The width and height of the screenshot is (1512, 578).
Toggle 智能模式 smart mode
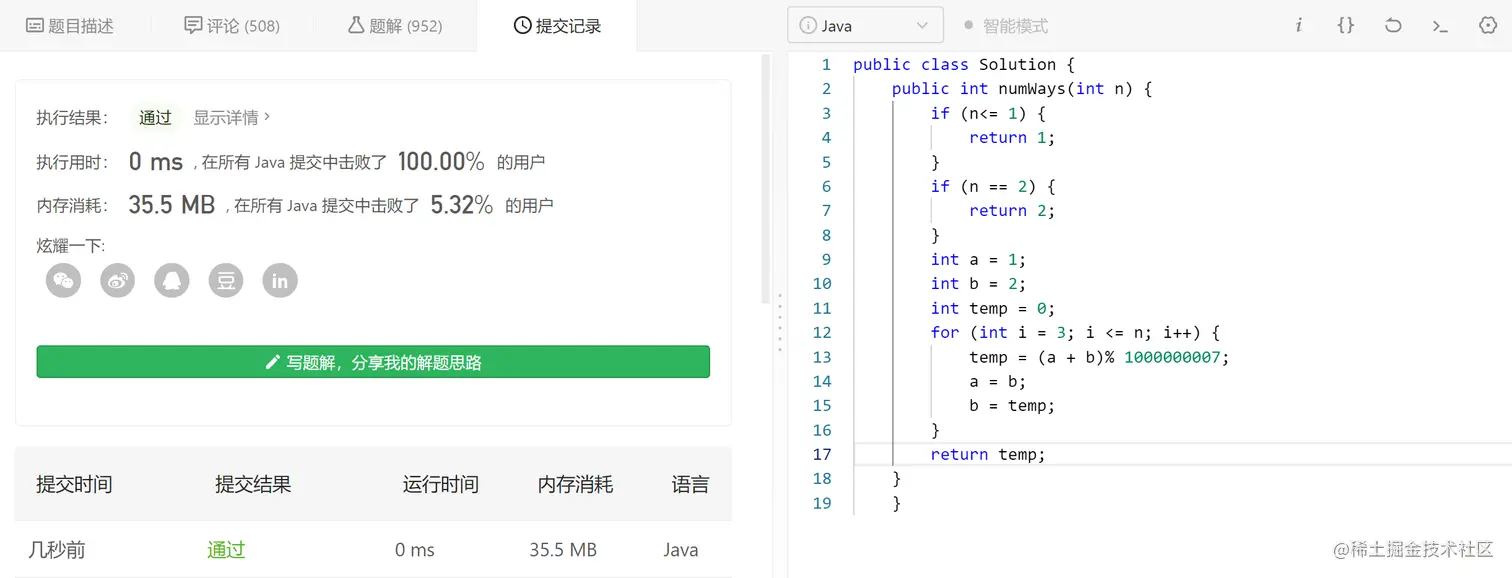tap(1005, 26)
